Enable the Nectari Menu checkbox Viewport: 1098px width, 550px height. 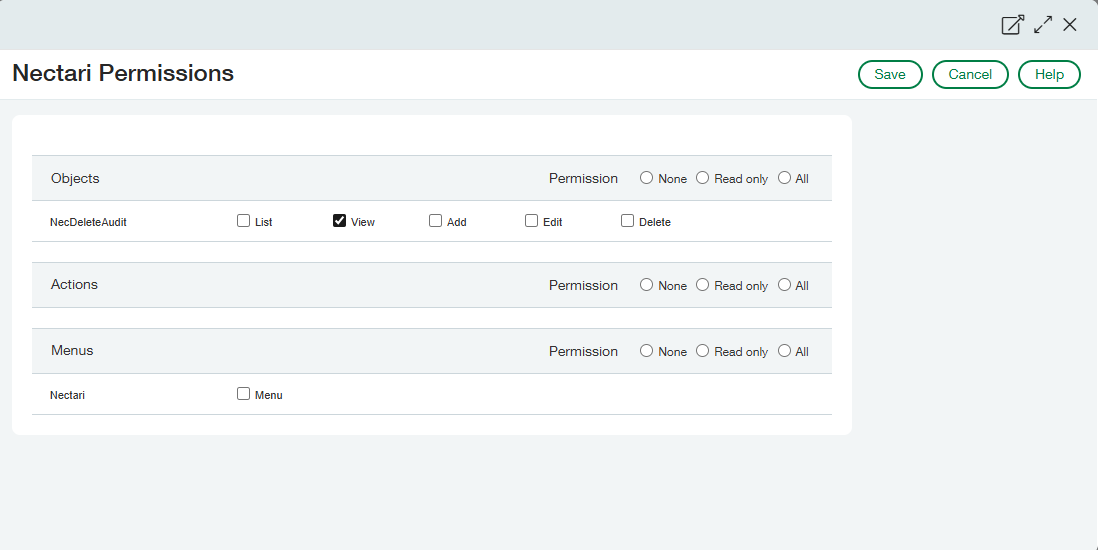[244, 394]
